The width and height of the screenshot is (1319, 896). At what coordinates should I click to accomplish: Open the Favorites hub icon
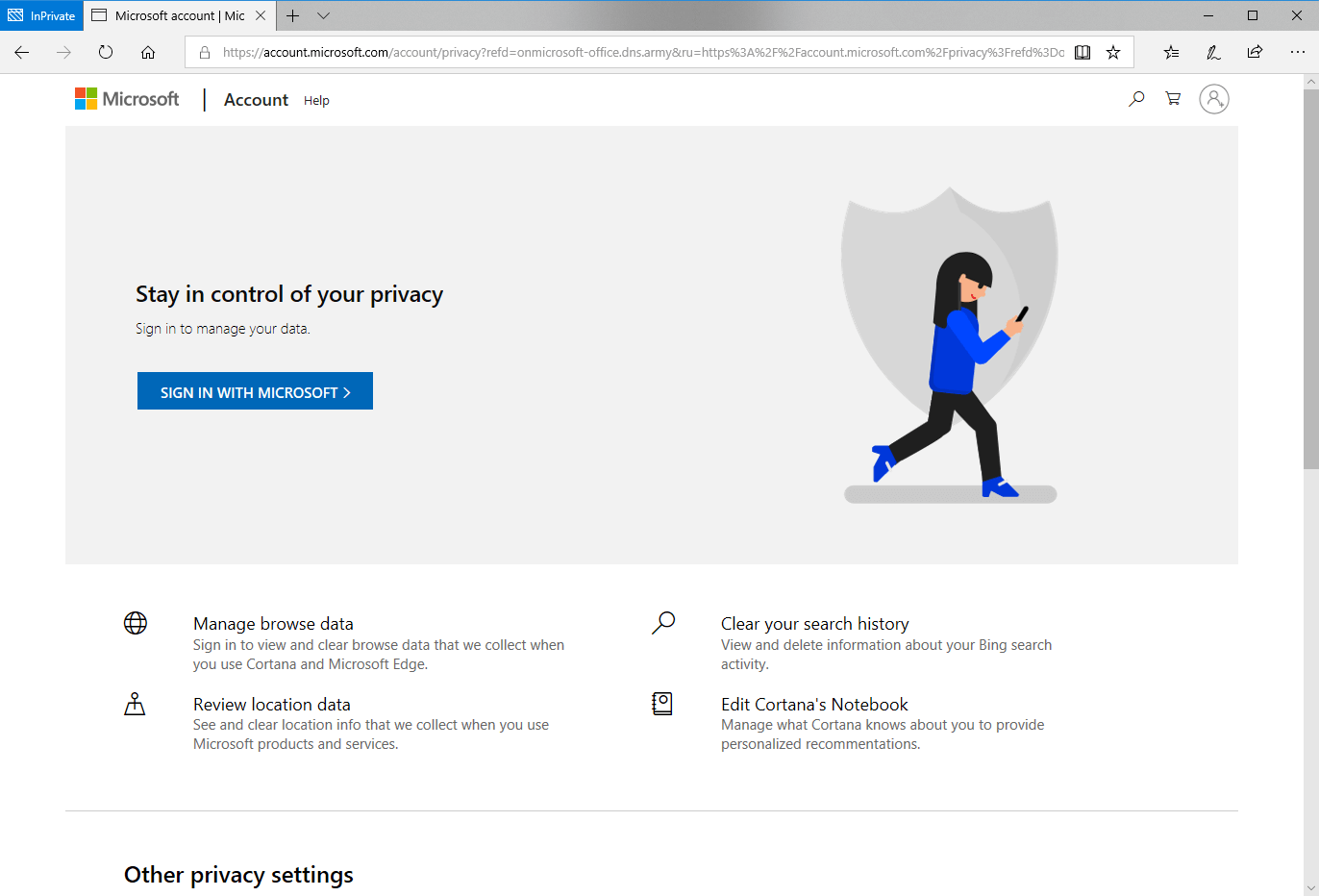click(1171, 53)
